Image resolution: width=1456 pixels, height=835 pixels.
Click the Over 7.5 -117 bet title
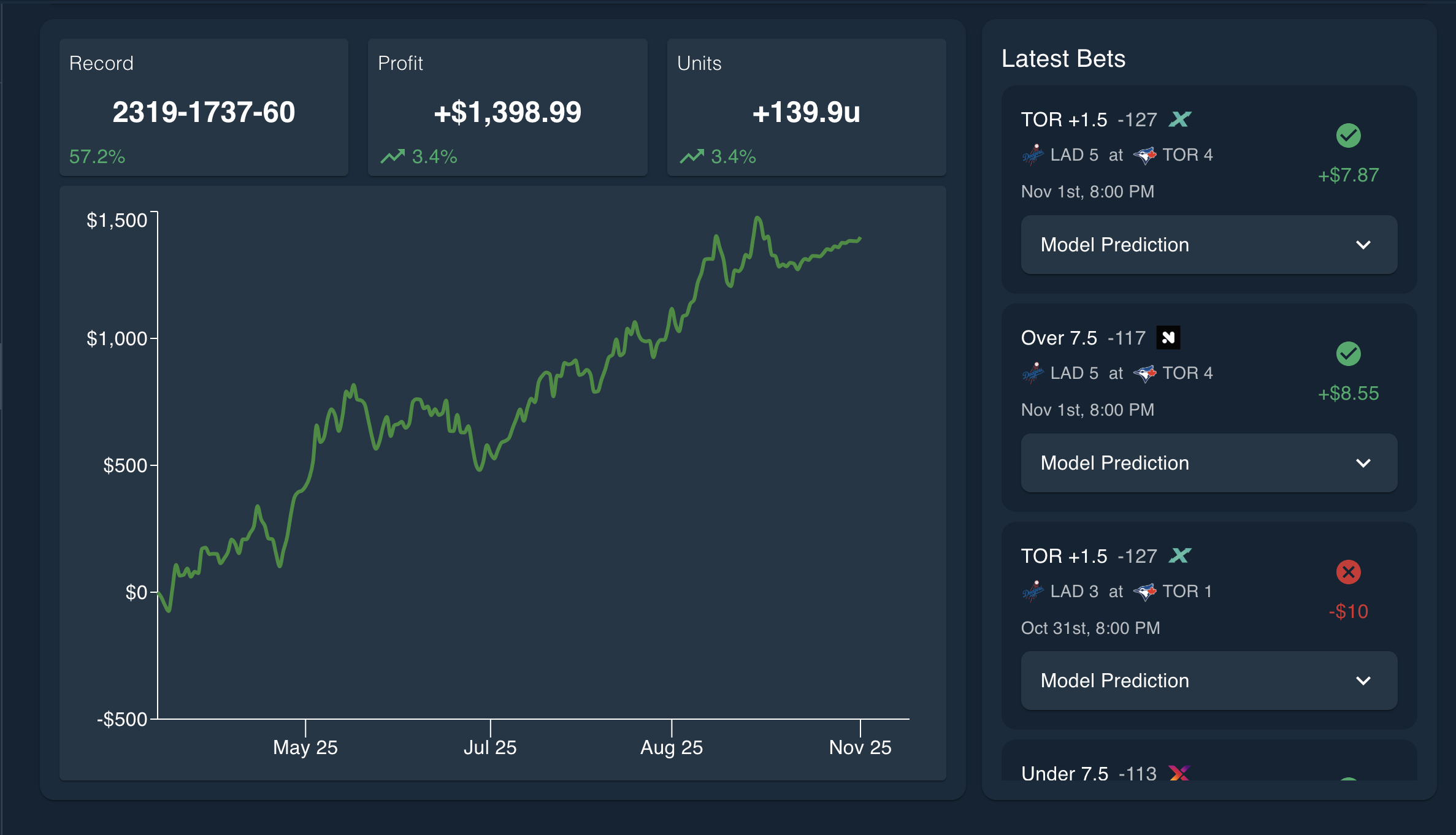point(1083,338)
